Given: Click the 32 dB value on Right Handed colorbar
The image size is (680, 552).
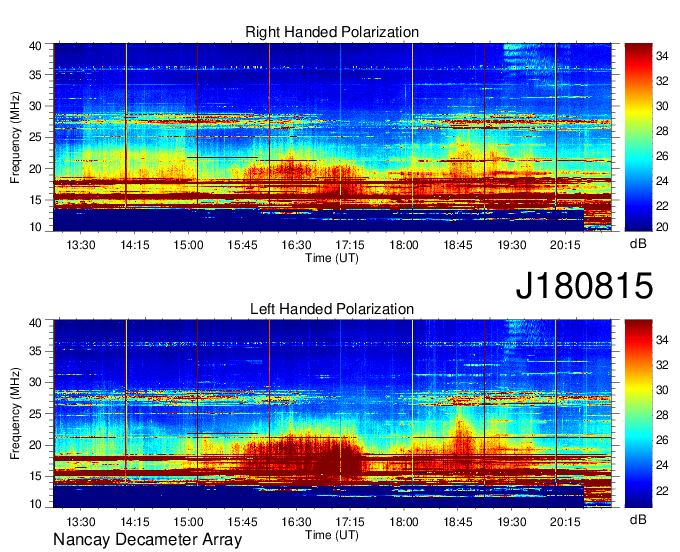Looking at the screenshot, I should (662, 81).
